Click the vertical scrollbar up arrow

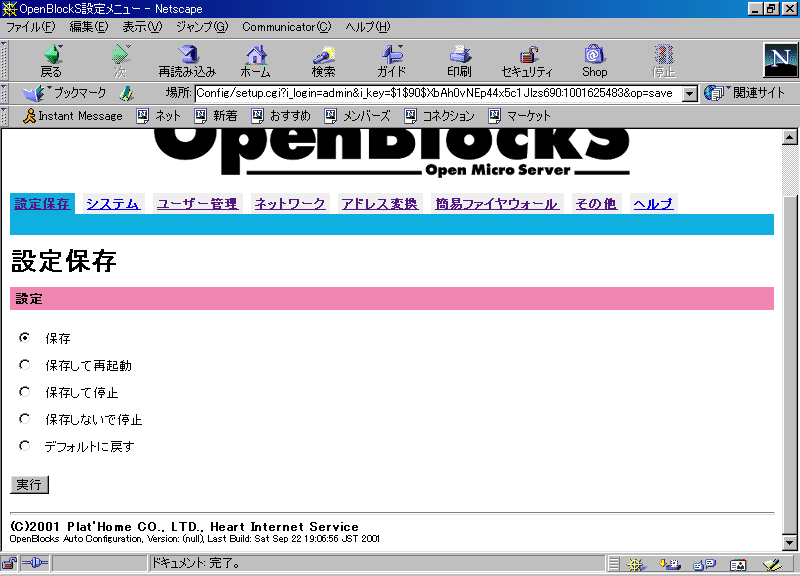[790, 137]
